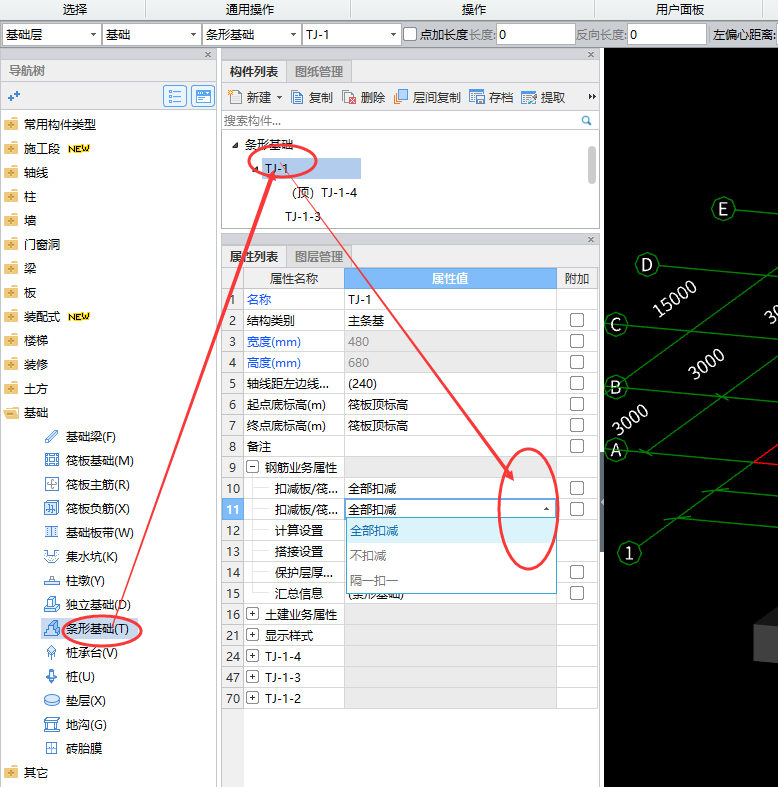Select the 桩(U) pile icon

(51, 676)
